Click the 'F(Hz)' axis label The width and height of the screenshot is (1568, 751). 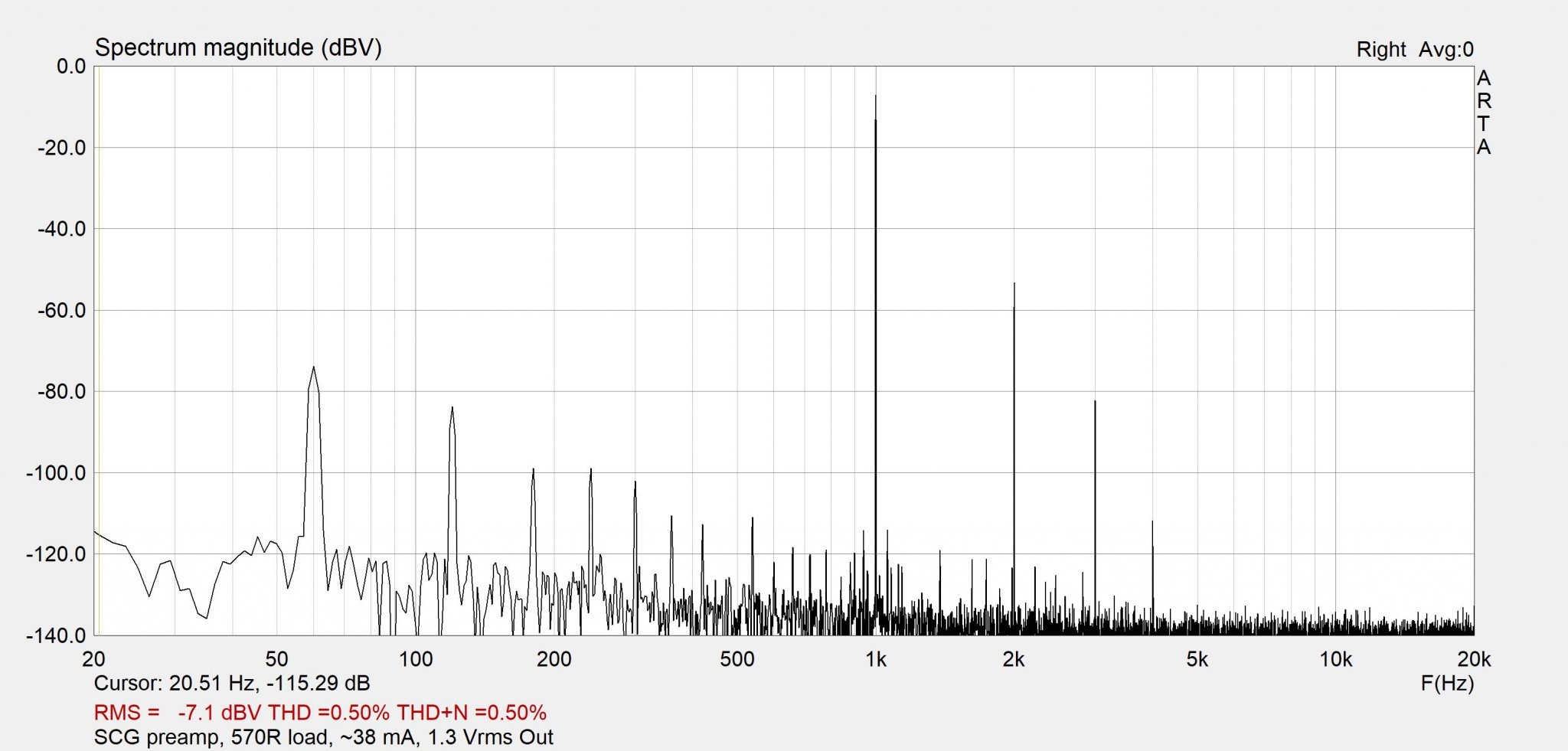click(1446, 683)
